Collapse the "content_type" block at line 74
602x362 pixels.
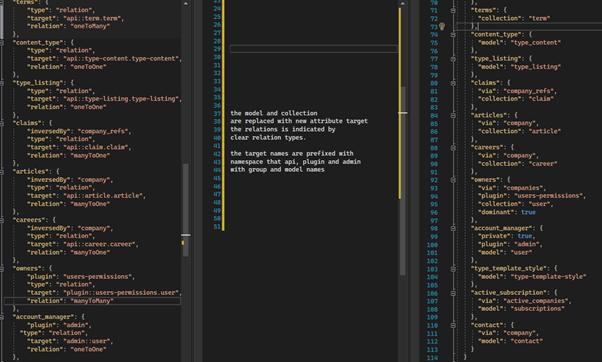click(453, 35)
